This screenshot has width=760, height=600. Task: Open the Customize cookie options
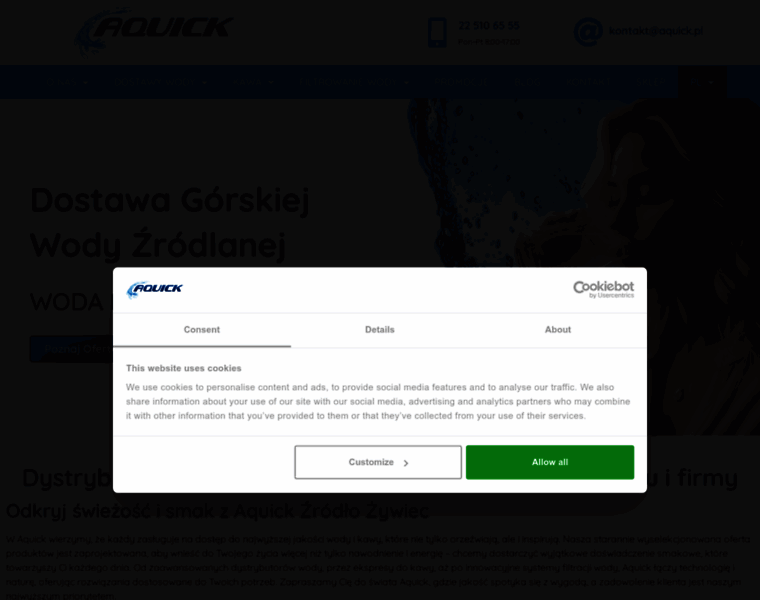[378, 462]
